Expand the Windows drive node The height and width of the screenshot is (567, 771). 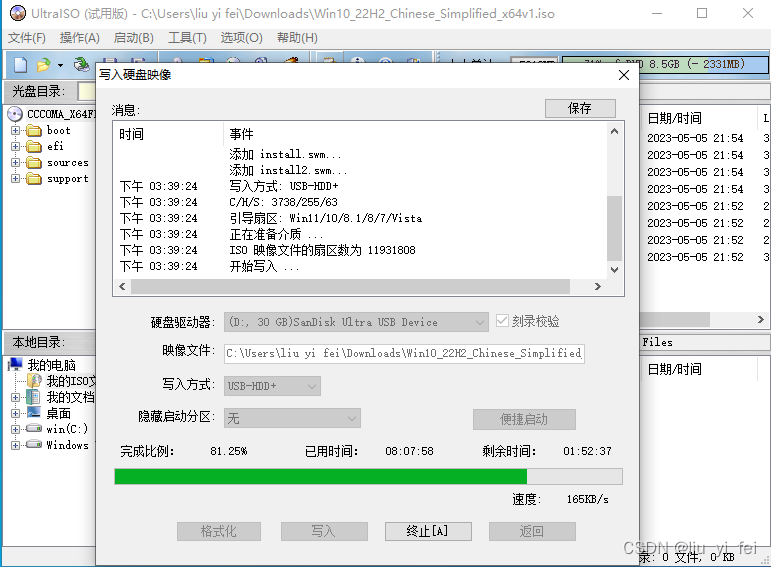pos(15,446)
